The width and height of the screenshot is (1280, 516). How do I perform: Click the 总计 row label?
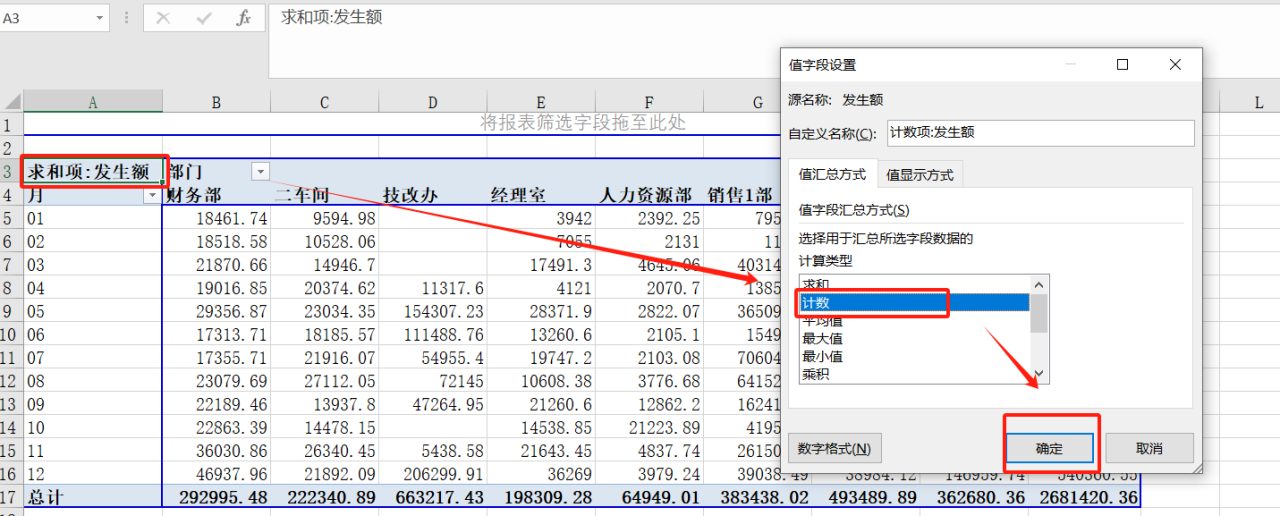[45, 497]
